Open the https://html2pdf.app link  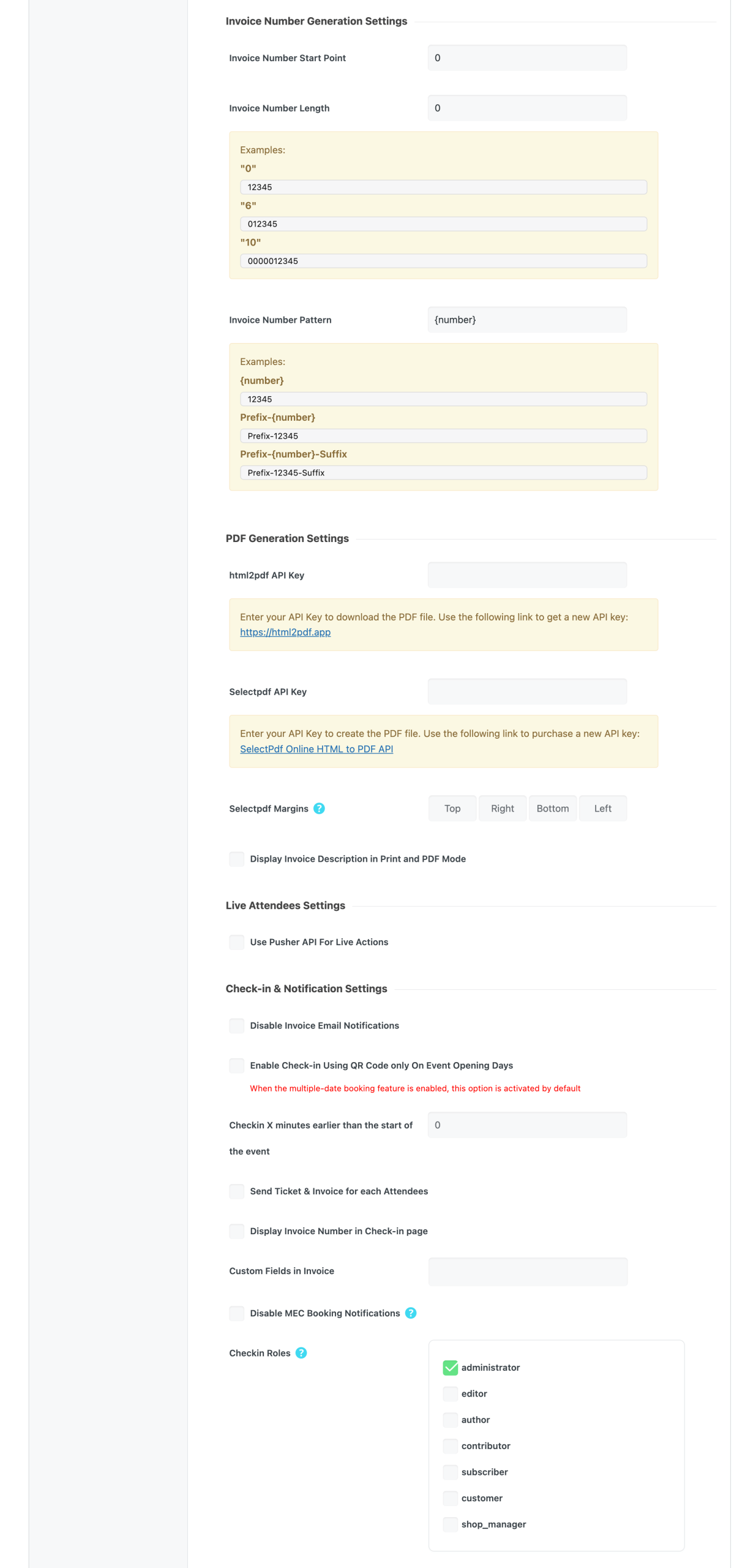click(285, 632)
